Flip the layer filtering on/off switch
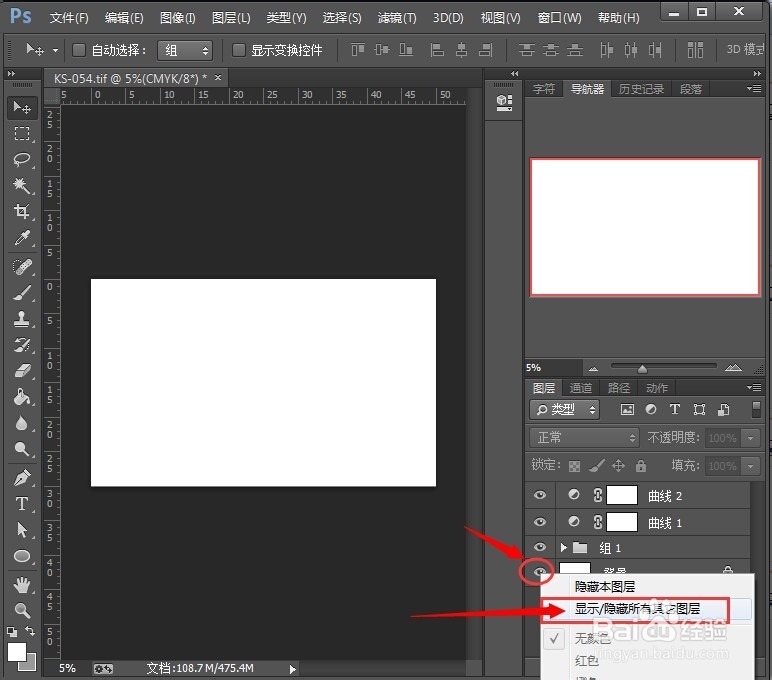The image size is (772, 680). 757,409
